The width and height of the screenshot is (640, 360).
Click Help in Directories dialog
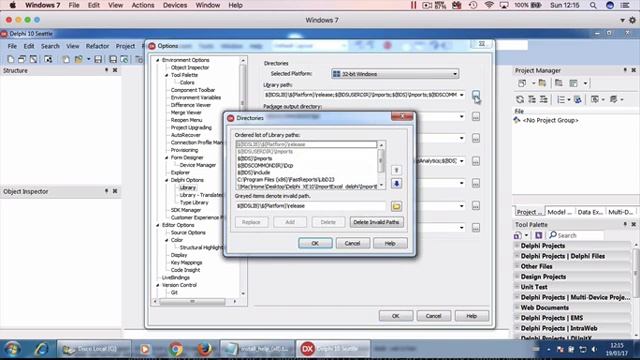coord(390,243)
